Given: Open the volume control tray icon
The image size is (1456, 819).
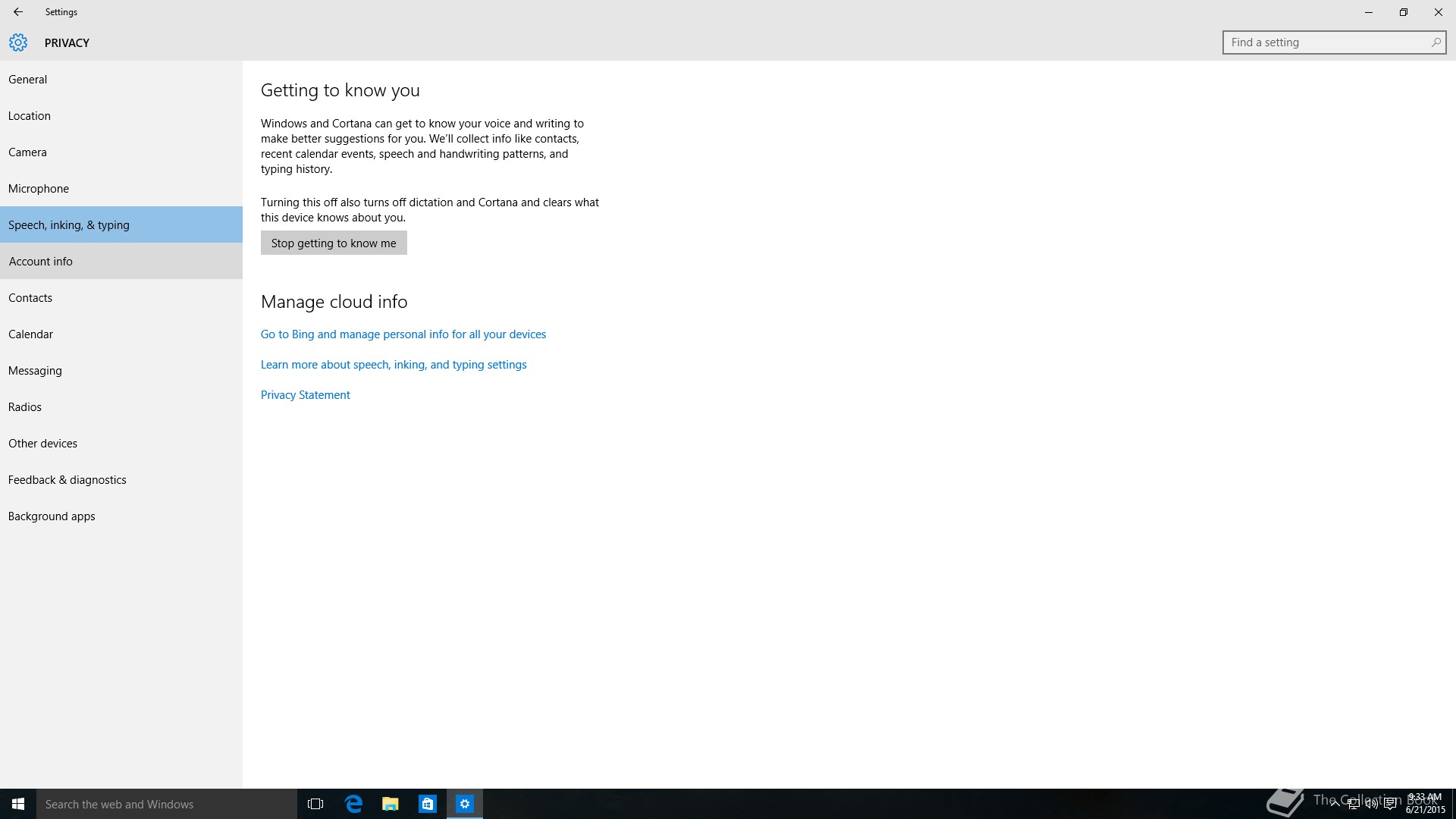Looking at the screenshot, I should point(1371,804).
